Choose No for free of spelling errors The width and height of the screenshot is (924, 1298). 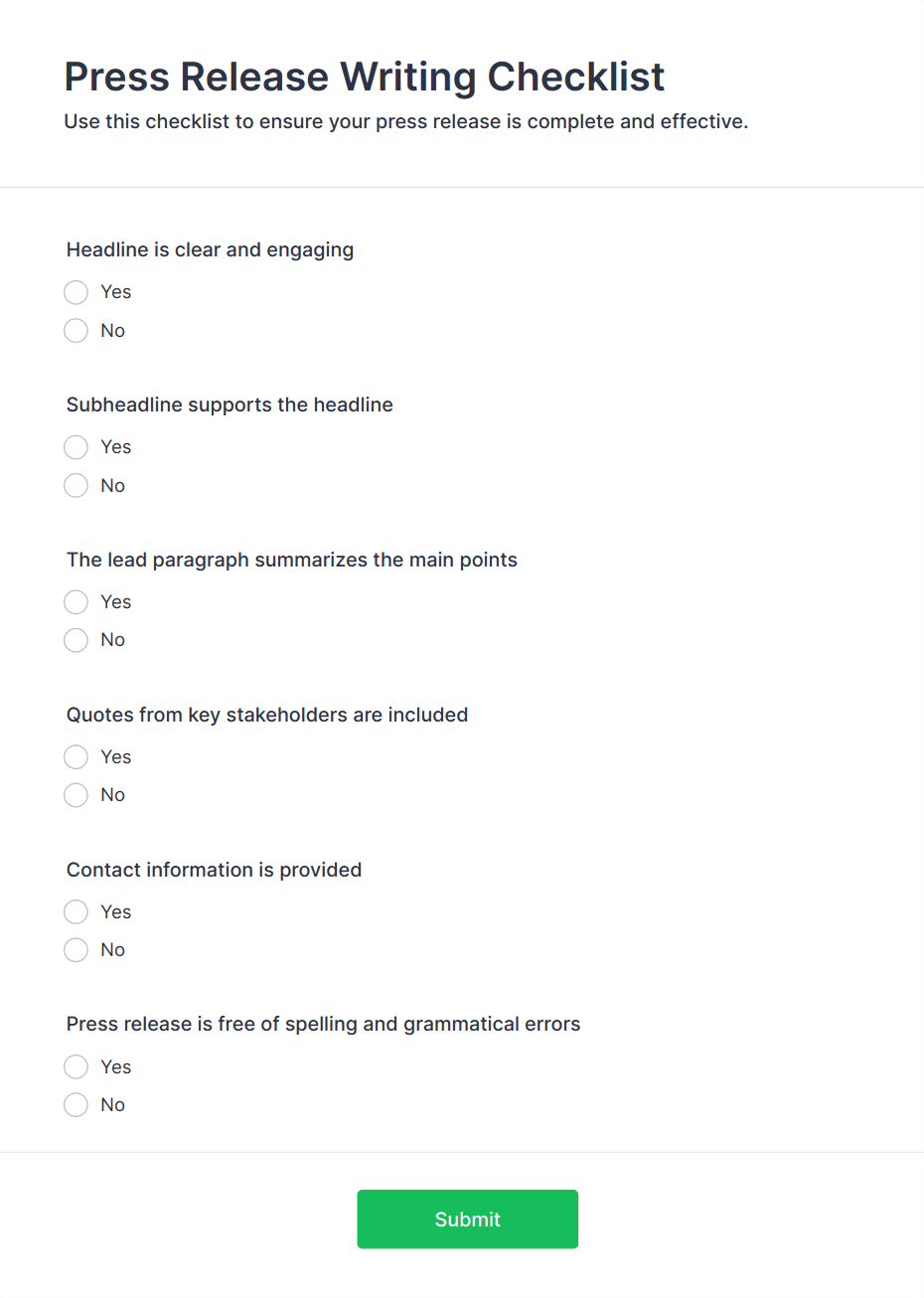pos(77,1105)
